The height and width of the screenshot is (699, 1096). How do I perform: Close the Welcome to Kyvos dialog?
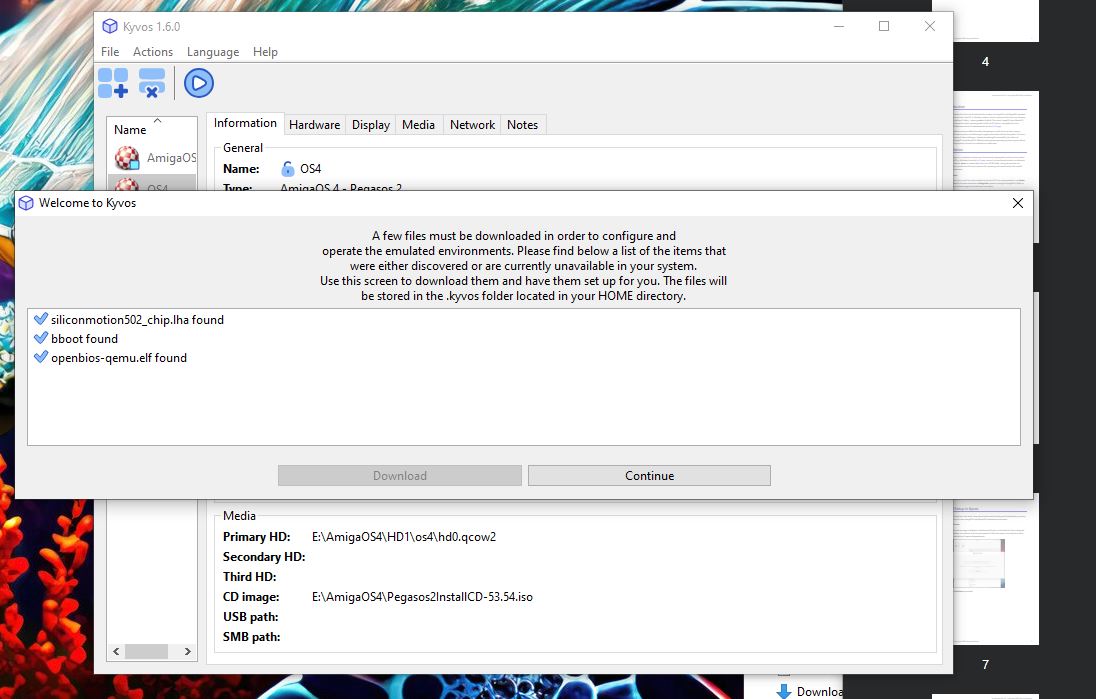pos(1017,203)
